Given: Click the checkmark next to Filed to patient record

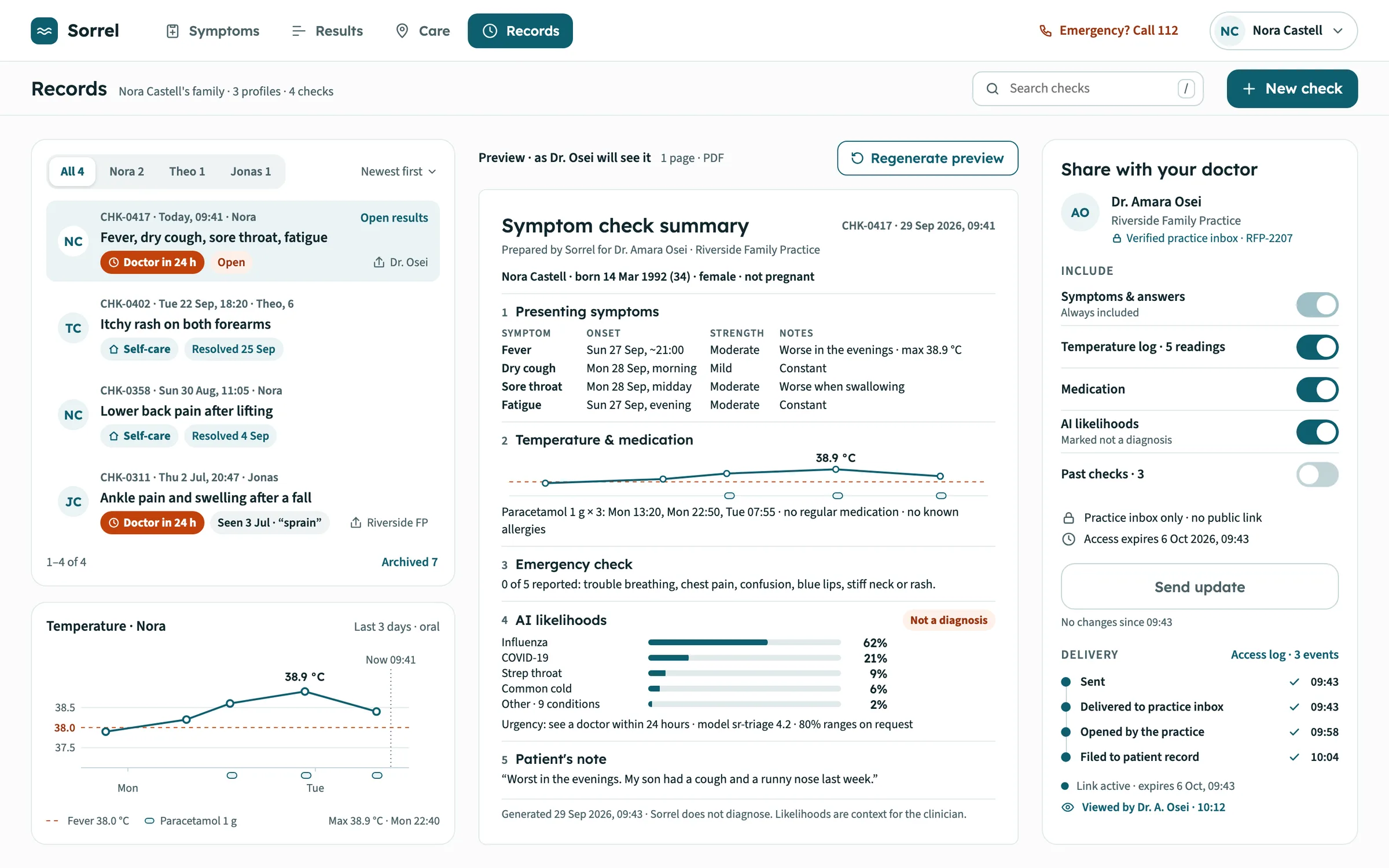Looking at the screenshot, I should point(1295,757).
